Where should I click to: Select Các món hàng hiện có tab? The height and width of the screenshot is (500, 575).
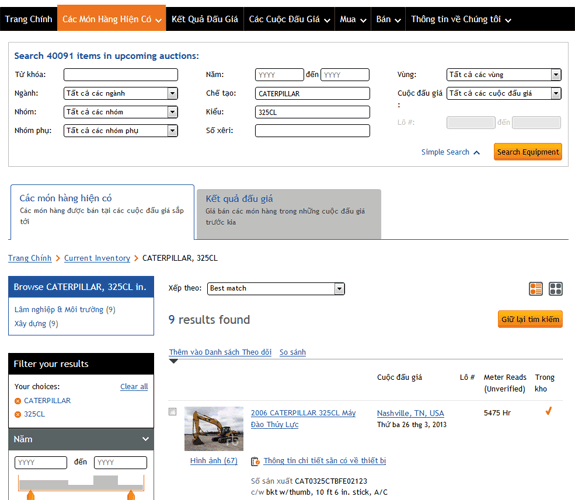coord(102,212)
